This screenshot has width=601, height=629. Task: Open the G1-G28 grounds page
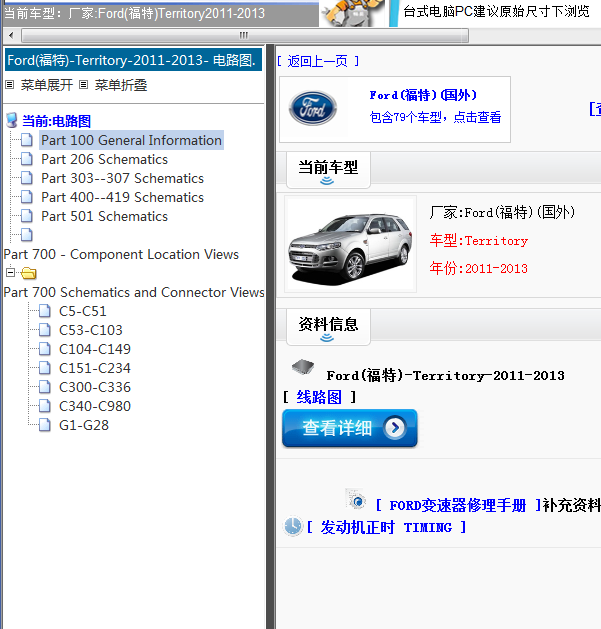pyautogui.click(x=84, y=425)
